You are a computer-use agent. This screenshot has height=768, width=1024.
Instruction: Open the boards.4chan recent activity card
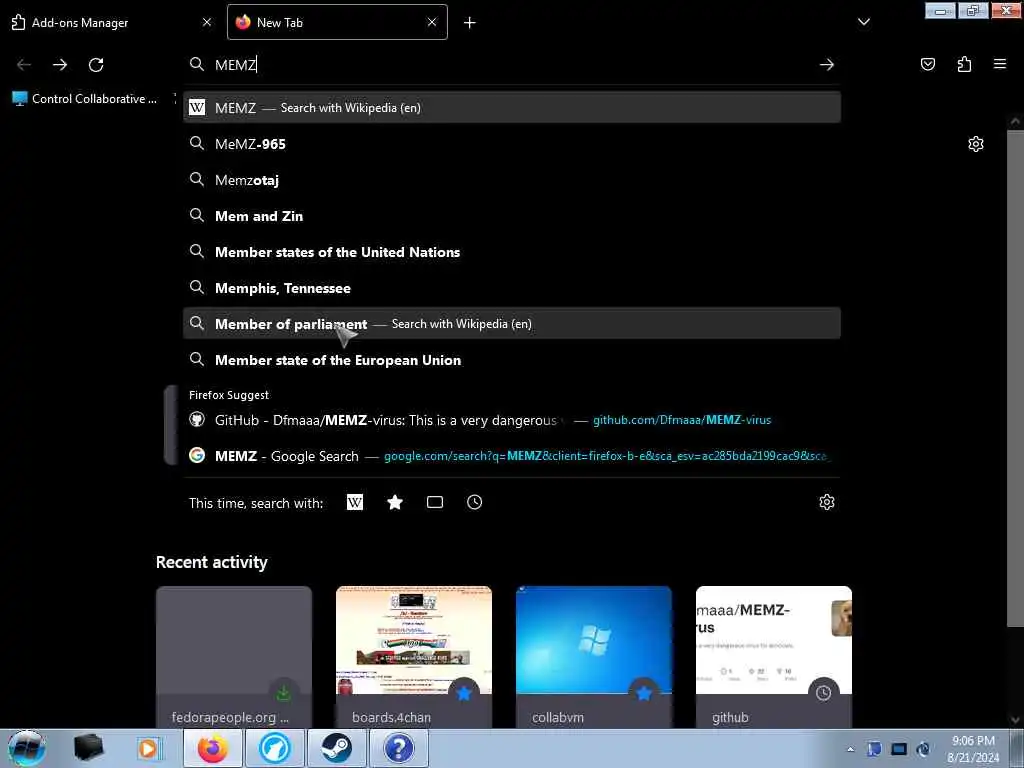tap(414, 657)
